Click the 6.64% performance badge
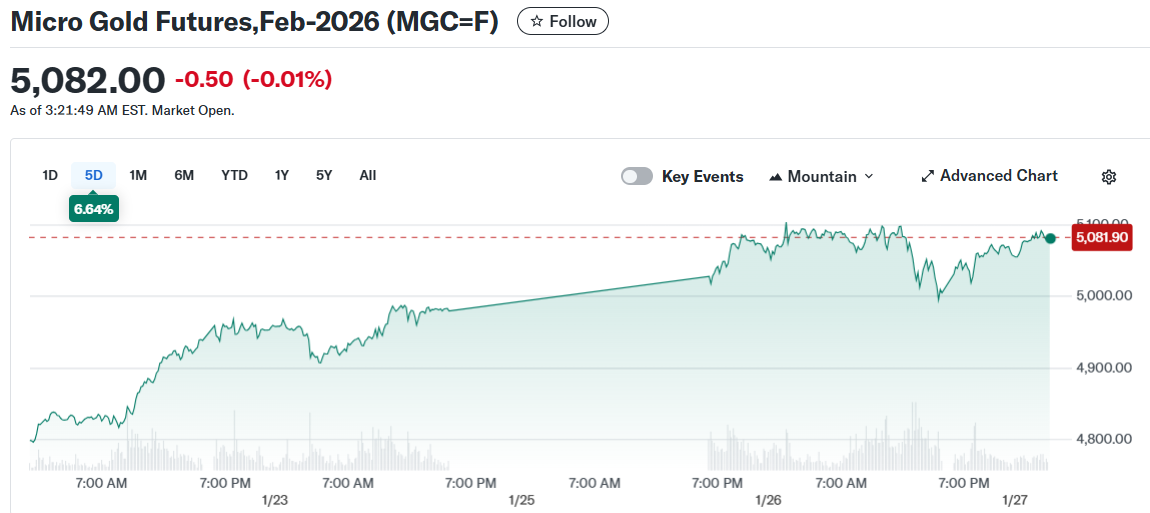The width and height of the screenshot is (1150, 513). (94, 208)
